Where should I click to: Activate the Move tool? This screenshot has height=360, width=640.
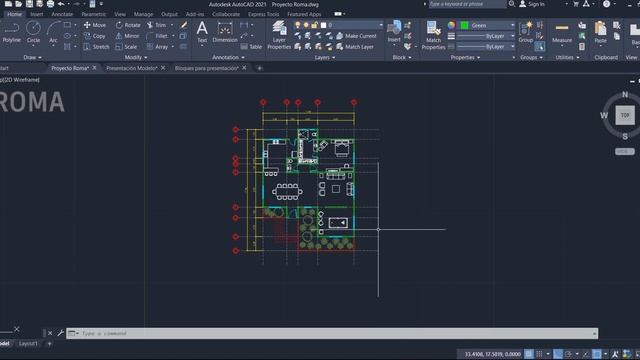pyautogui.click(x=95, y=25)
